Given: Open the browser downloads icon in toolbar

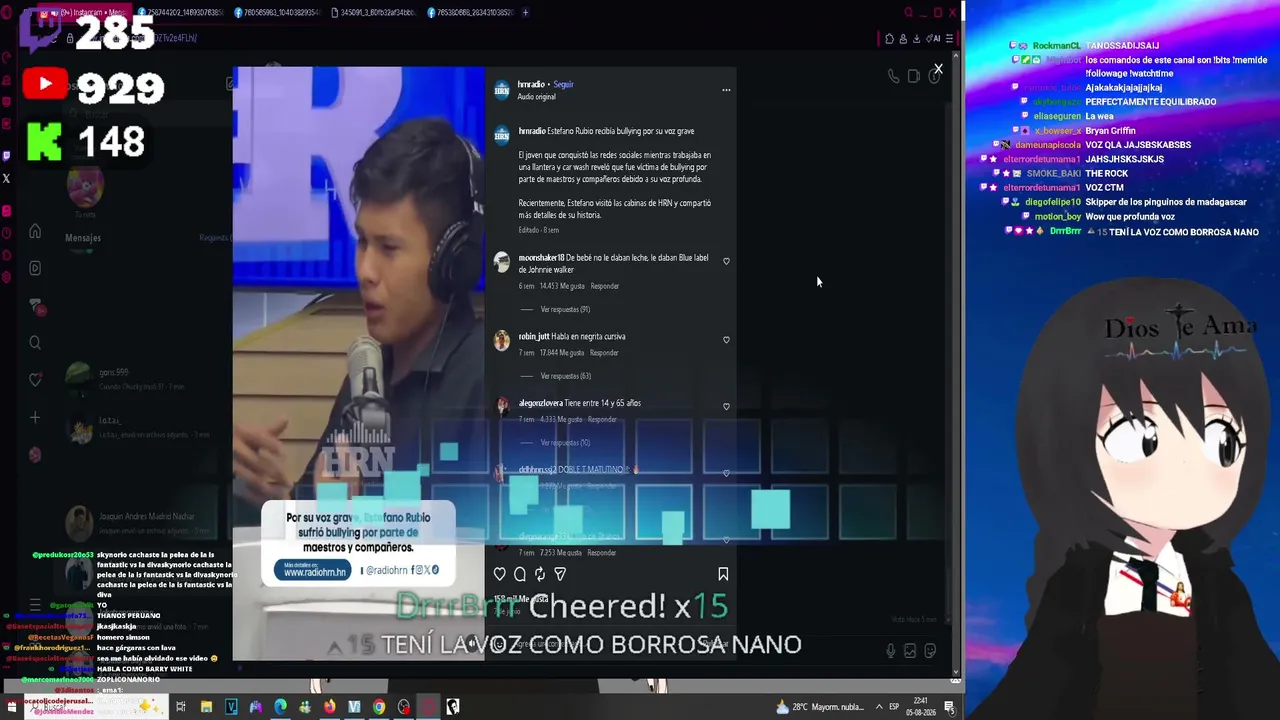Looking at the screenshot, I should tap(917, 39).
